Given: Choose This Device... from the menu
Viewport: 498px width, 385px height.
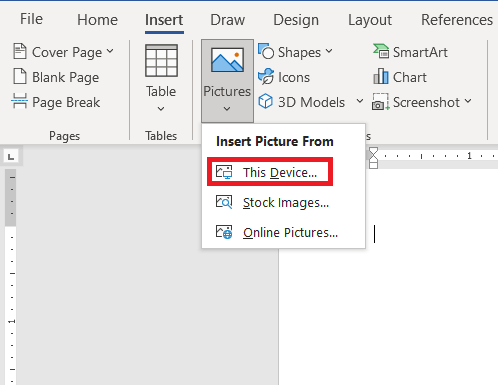Looking at the screenshot, I should coord(270,172).
